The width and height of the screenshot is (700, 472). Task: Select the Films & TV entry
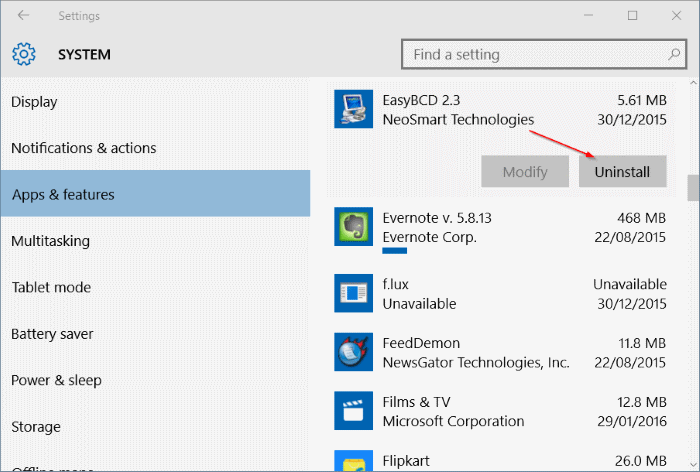click(x=500, y=411)
